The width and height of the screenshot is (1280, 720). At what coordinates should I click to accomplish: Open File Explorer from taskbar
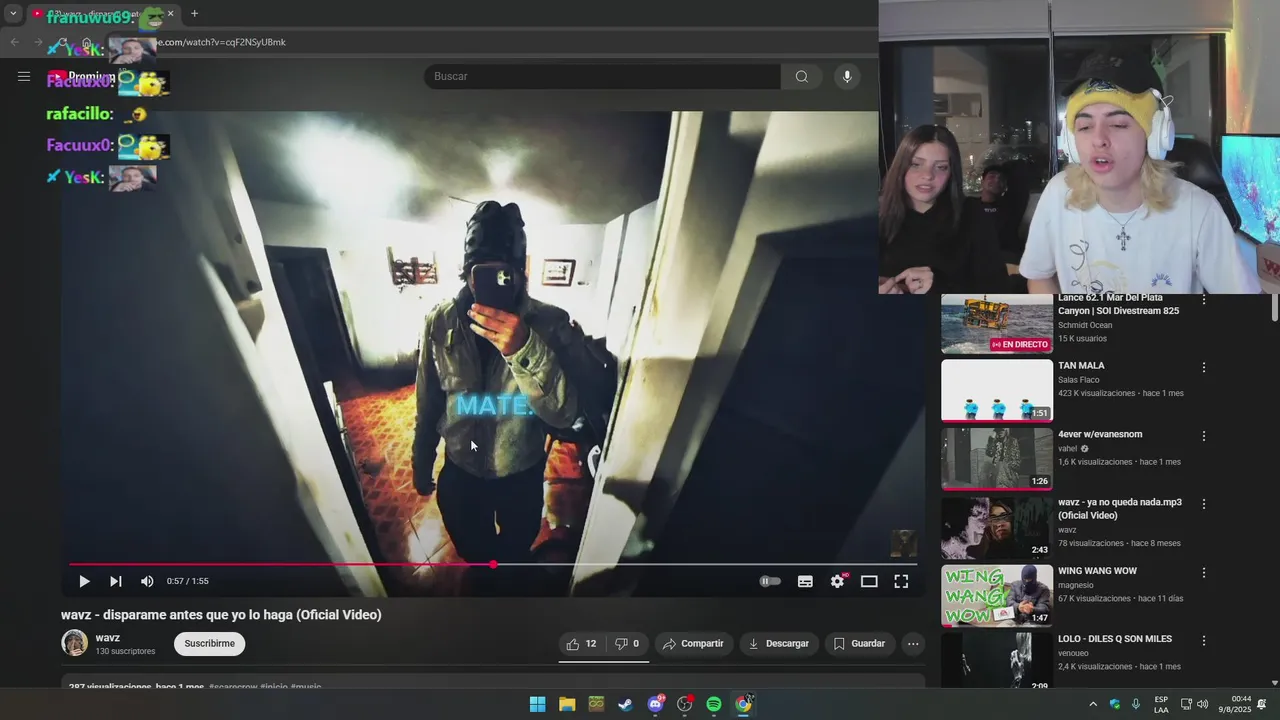point(567,704)
